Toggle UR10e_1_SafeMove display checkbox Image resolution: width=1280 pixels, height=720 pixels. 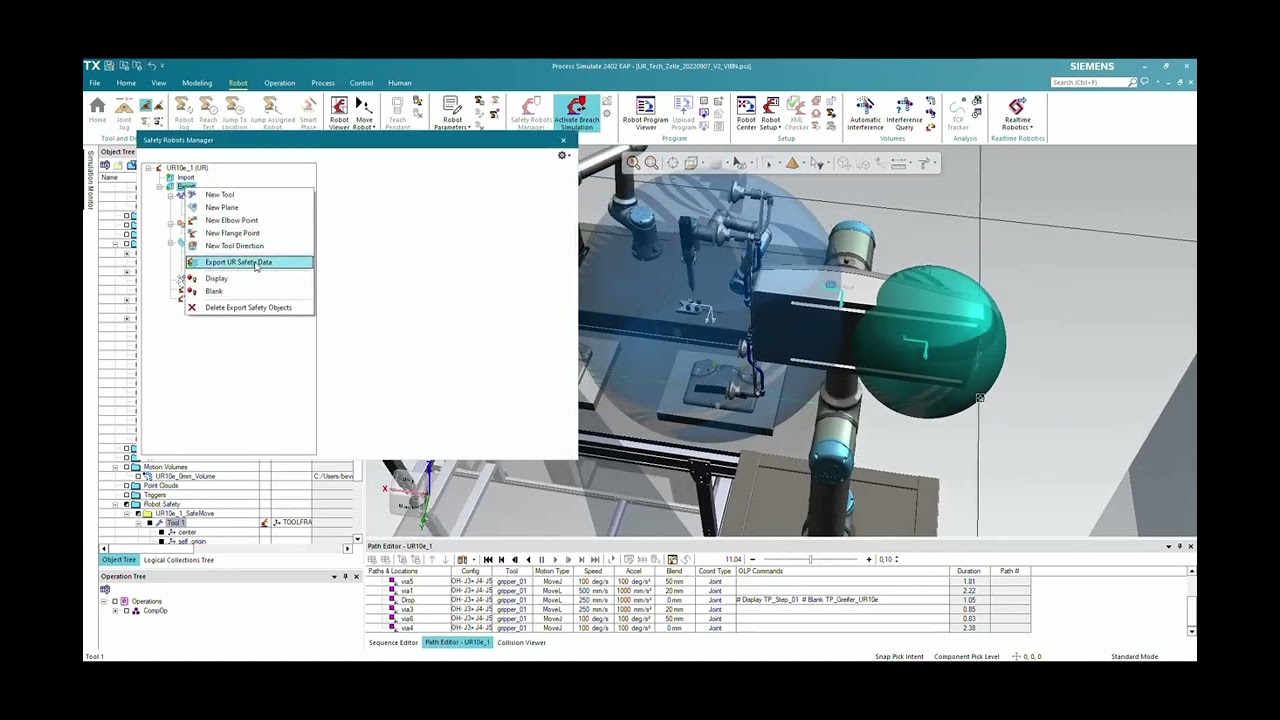tap(137, 513)
